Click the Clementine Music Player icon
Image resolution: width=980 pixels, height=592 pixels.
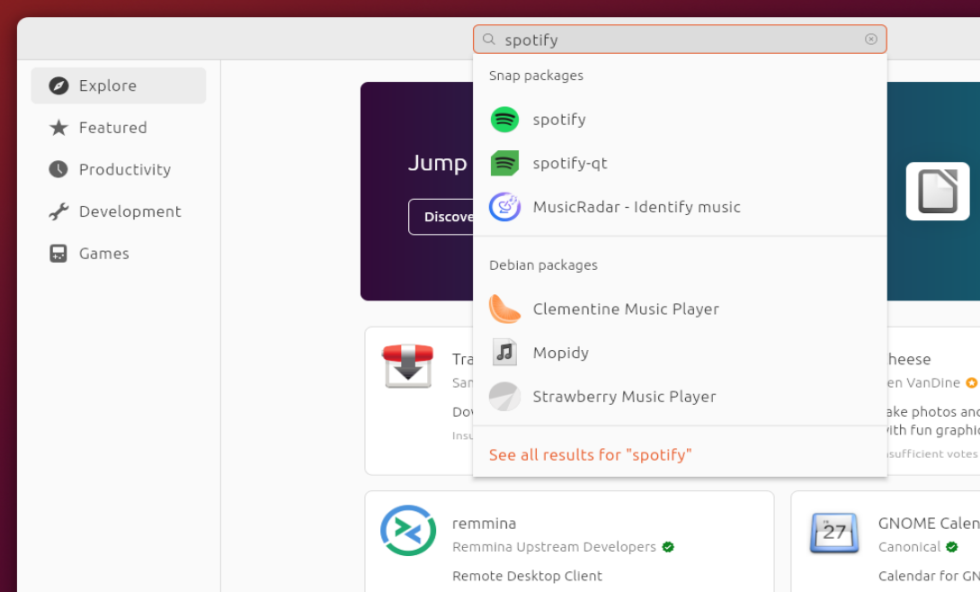coord(506,309)
